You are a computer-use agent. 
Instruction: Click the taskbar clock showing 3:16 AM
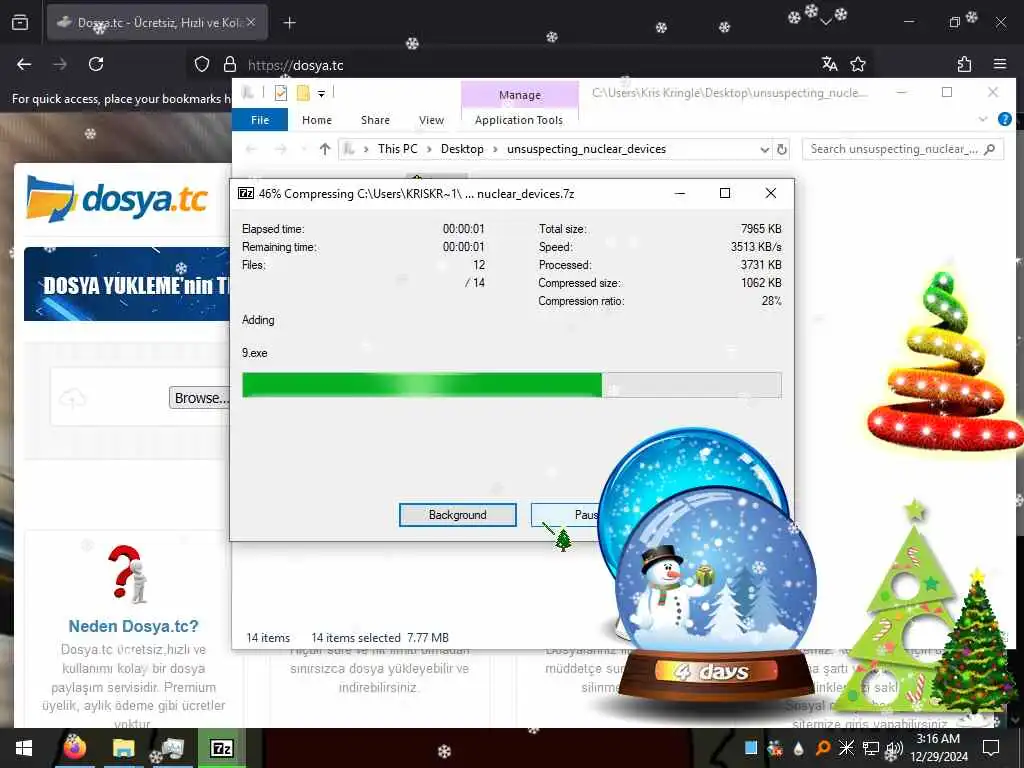(938, 748)
